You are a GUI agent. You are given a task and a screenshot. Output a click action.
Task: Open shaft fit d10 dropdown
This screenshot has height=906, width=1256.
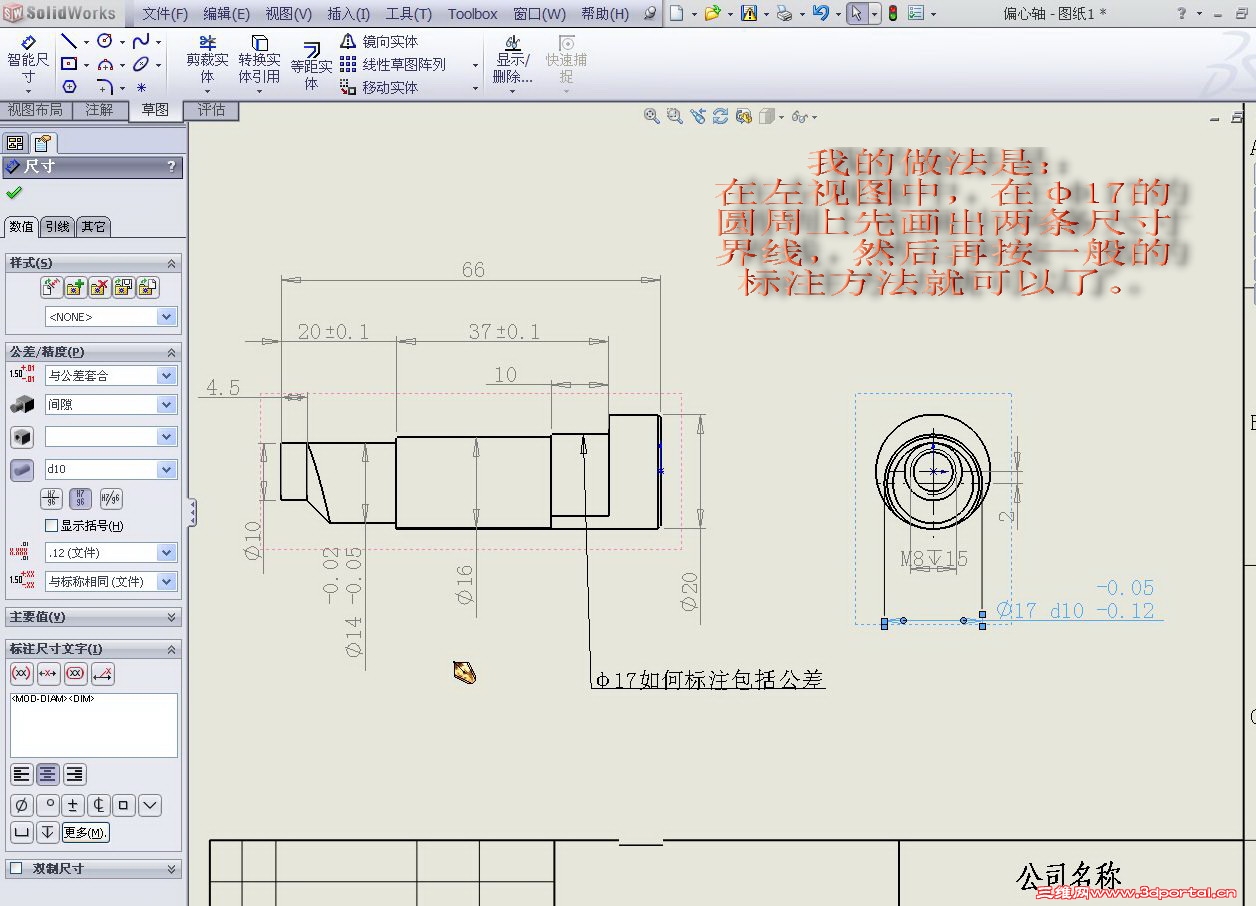point(167,469)
